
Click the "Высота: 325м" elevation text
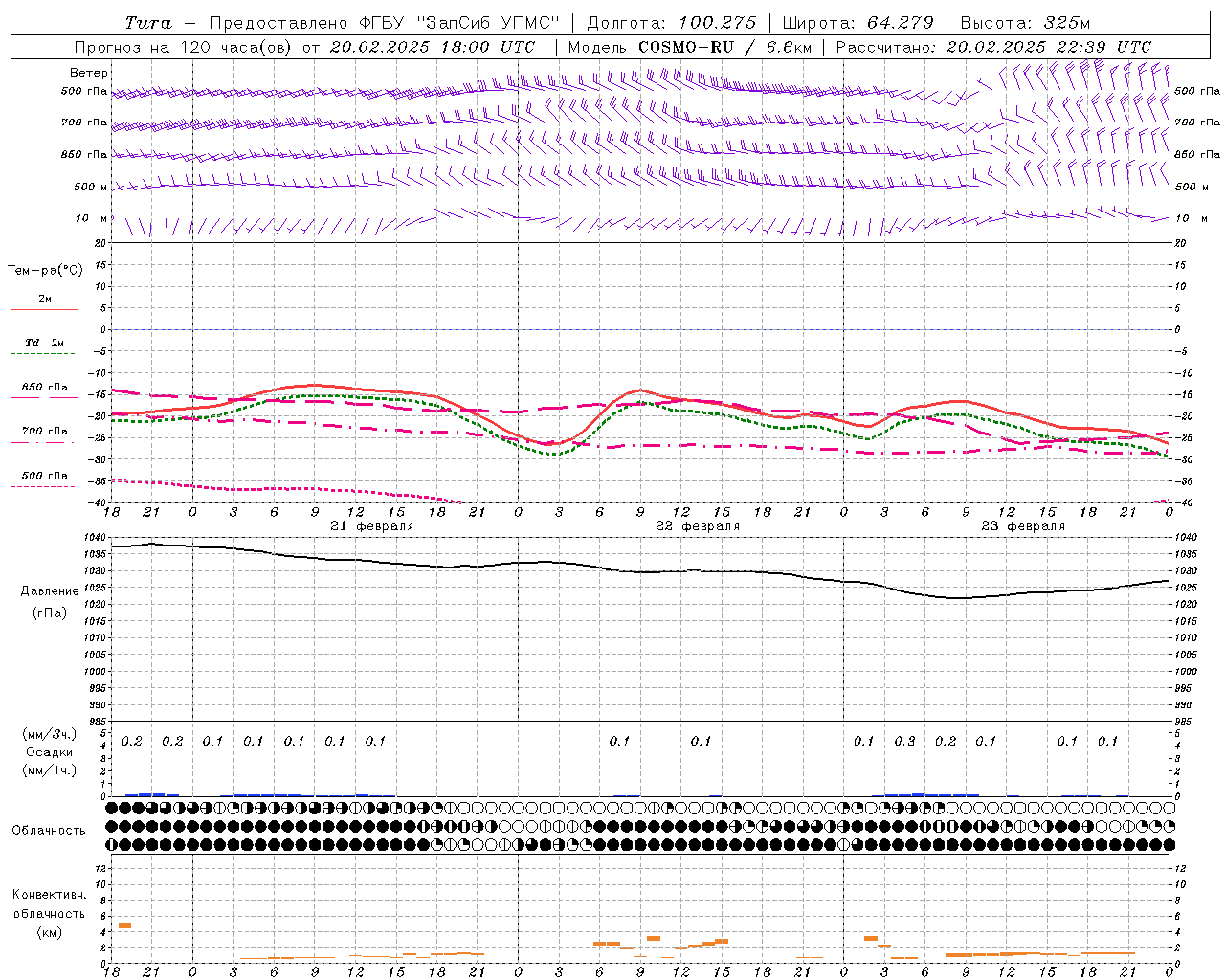(1025, 23)
